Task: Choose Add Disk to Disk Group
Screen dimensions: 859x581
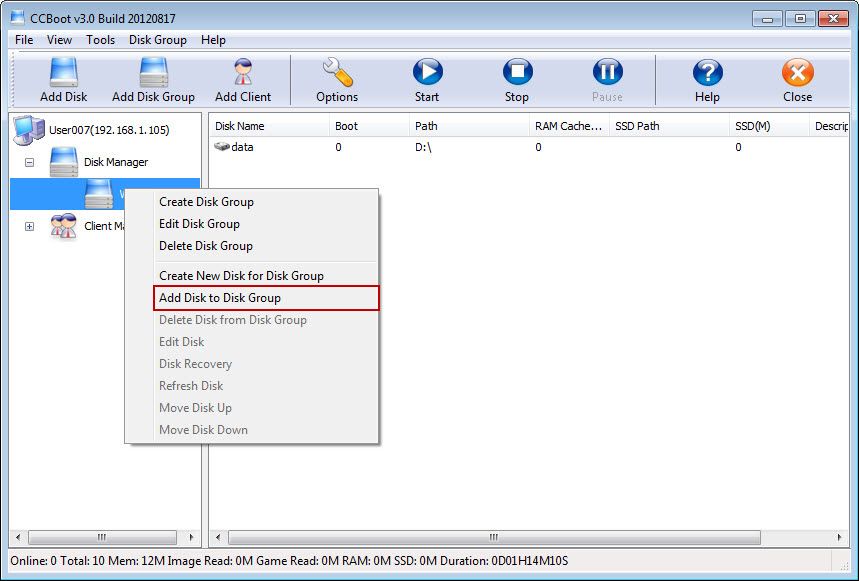Action: 220,298
